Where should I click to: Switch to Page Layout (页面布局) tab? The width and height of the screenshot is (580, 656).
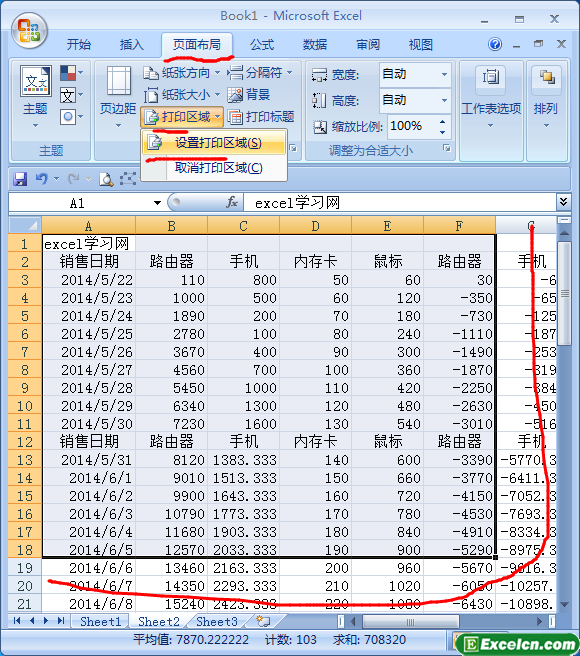197,44
